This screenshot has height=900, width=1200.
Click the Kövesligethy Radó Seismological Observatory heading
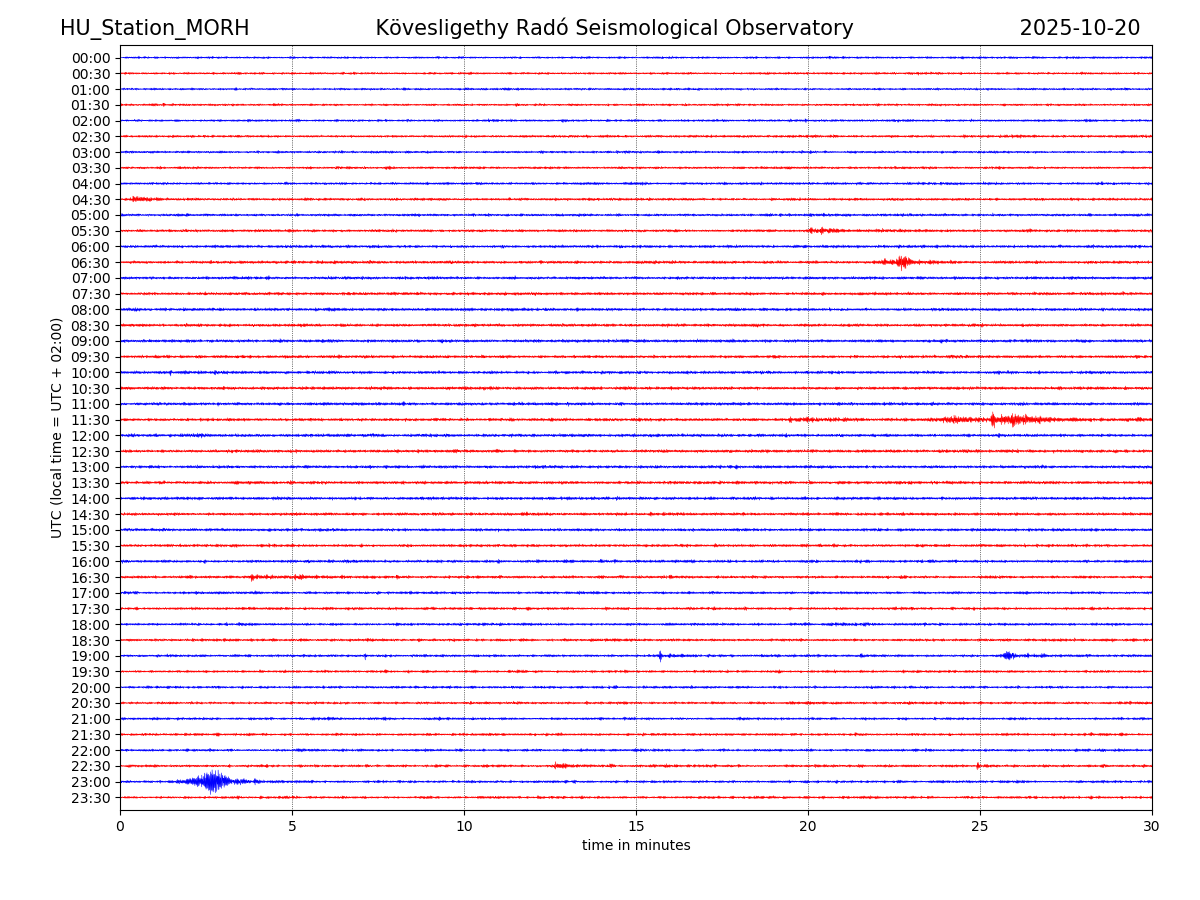coord(614,28)
